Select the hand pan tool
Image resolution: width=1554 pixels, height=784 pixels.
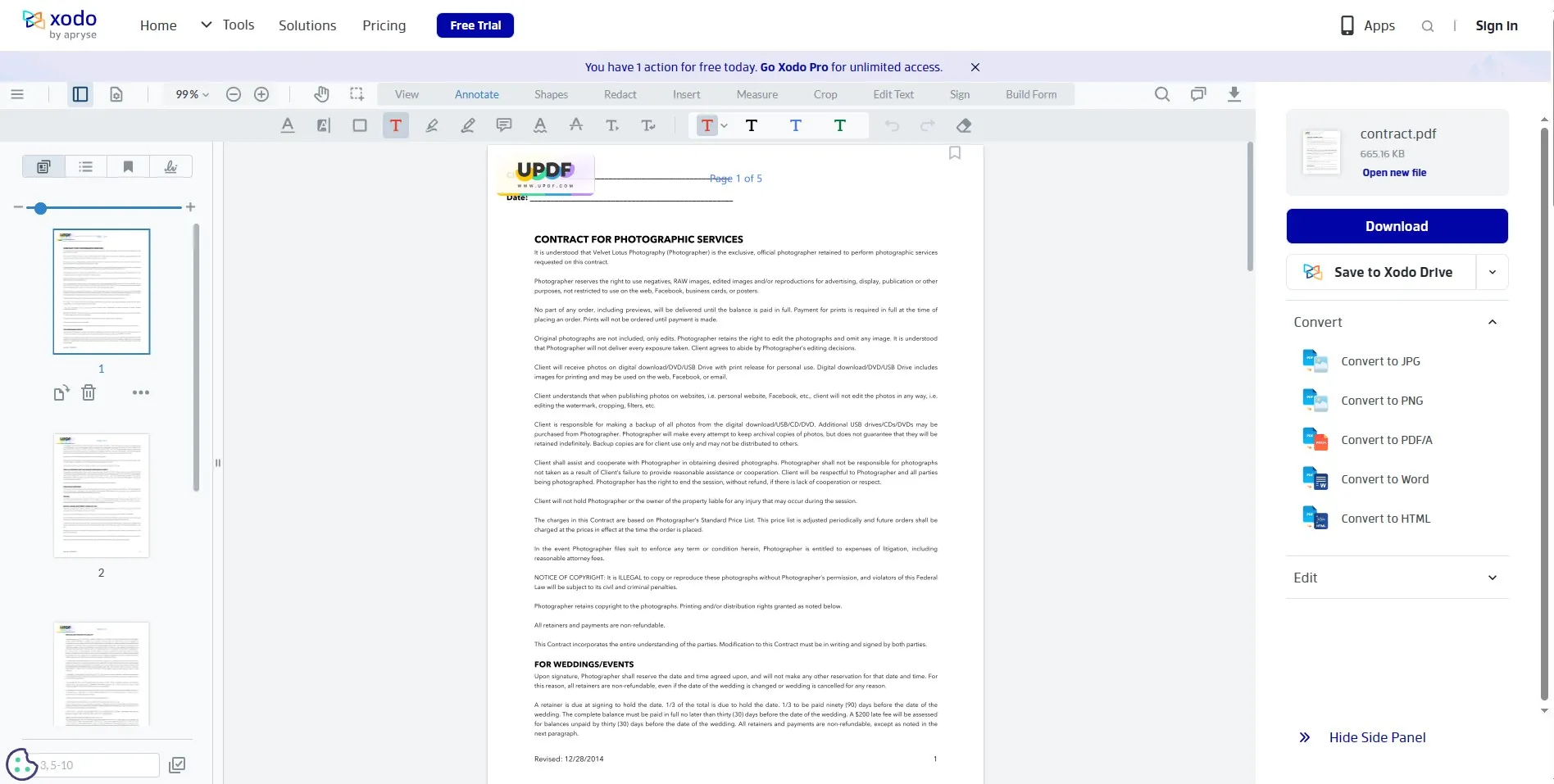coord(320,94)
